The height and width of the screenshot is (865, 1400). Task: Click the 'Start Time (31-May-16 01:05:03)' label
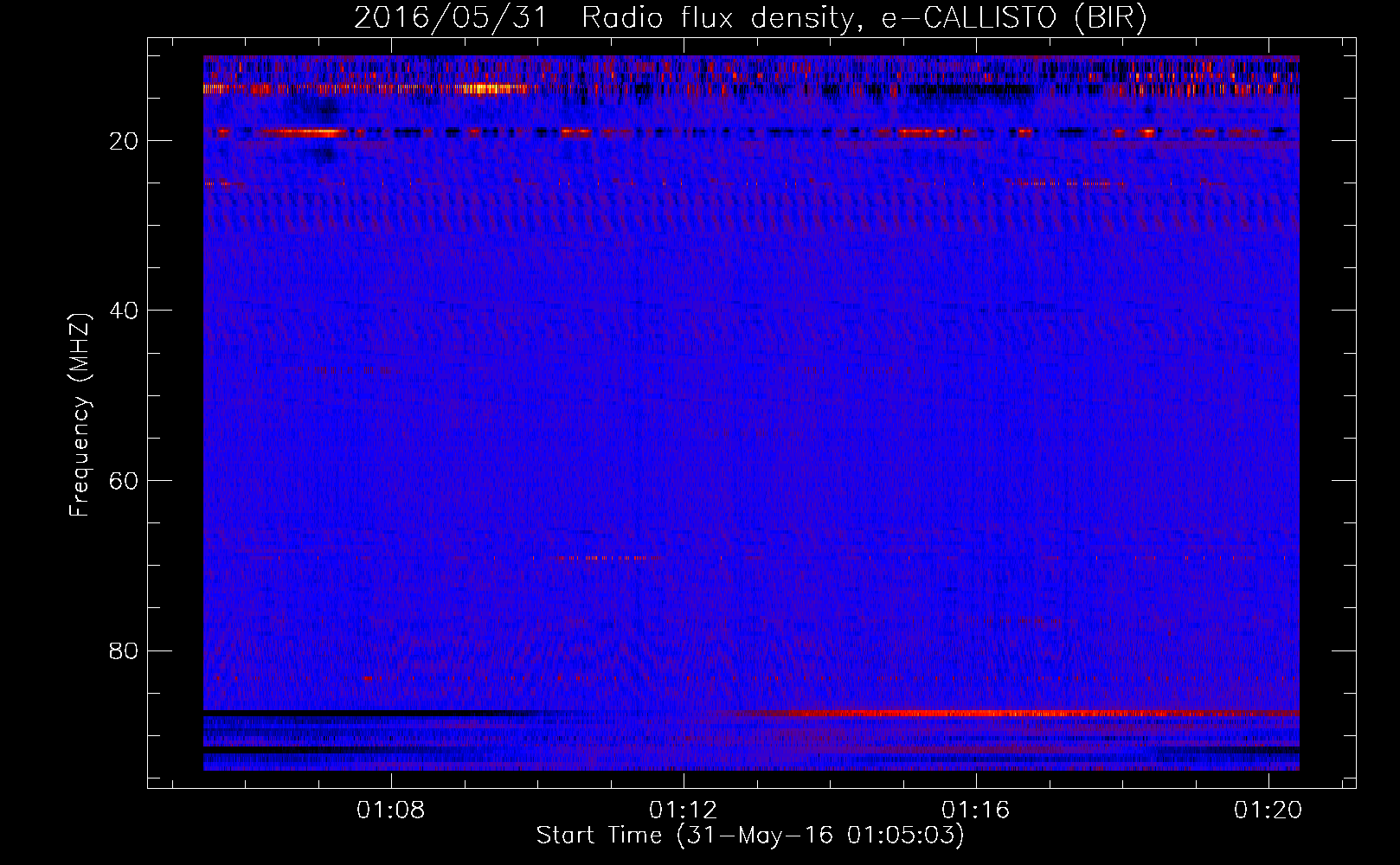750,836
